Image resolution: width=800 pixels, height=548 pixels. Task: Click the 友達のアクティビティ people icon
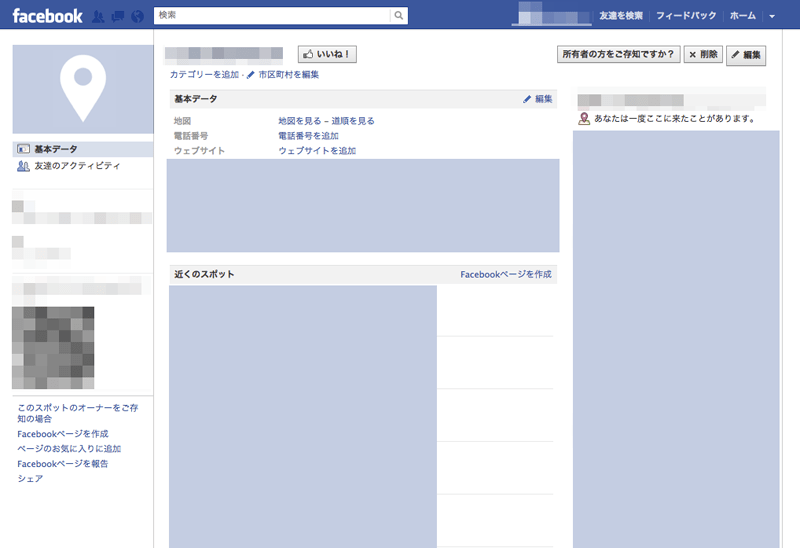point(23,166)
